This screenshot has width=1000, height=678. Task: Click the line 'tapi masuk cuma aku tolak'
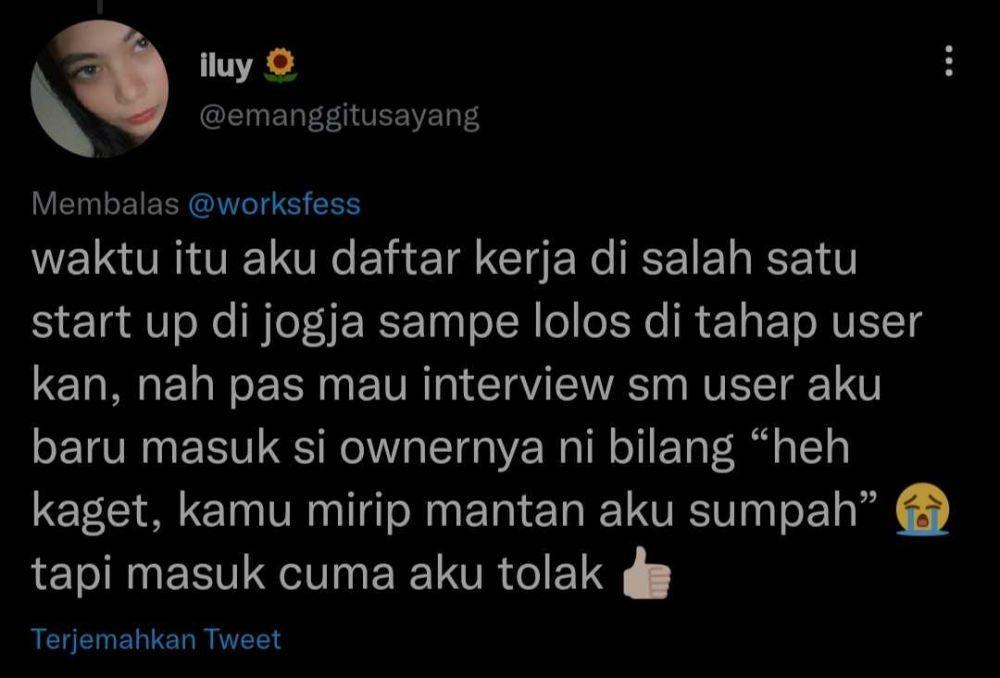tap(317, 573)
